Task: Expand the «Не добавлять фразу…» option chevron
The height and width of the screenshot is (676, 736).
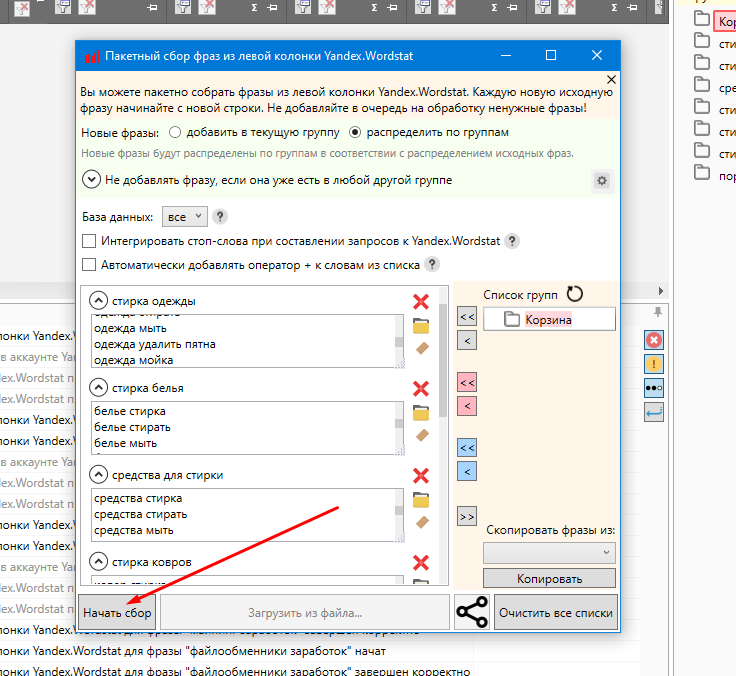Action: point(92,180)
